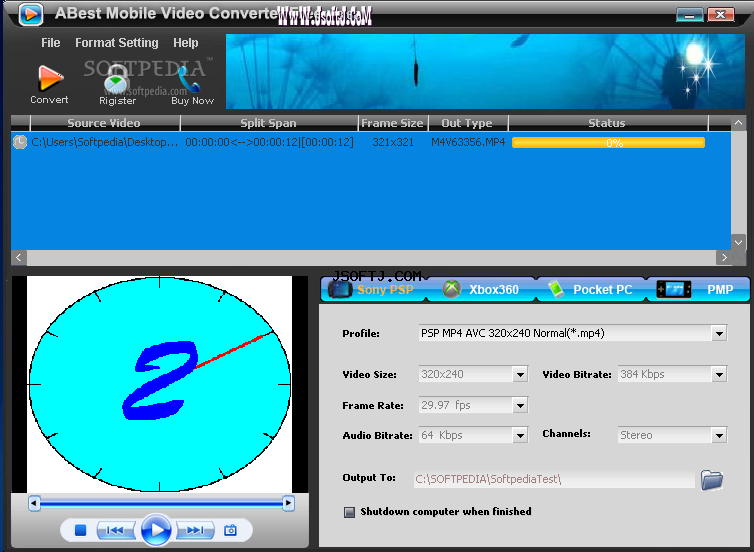The height and width of the screenshot is (552, 754).
Task: Switch to the Pocket PC tab
Action: 590,289
